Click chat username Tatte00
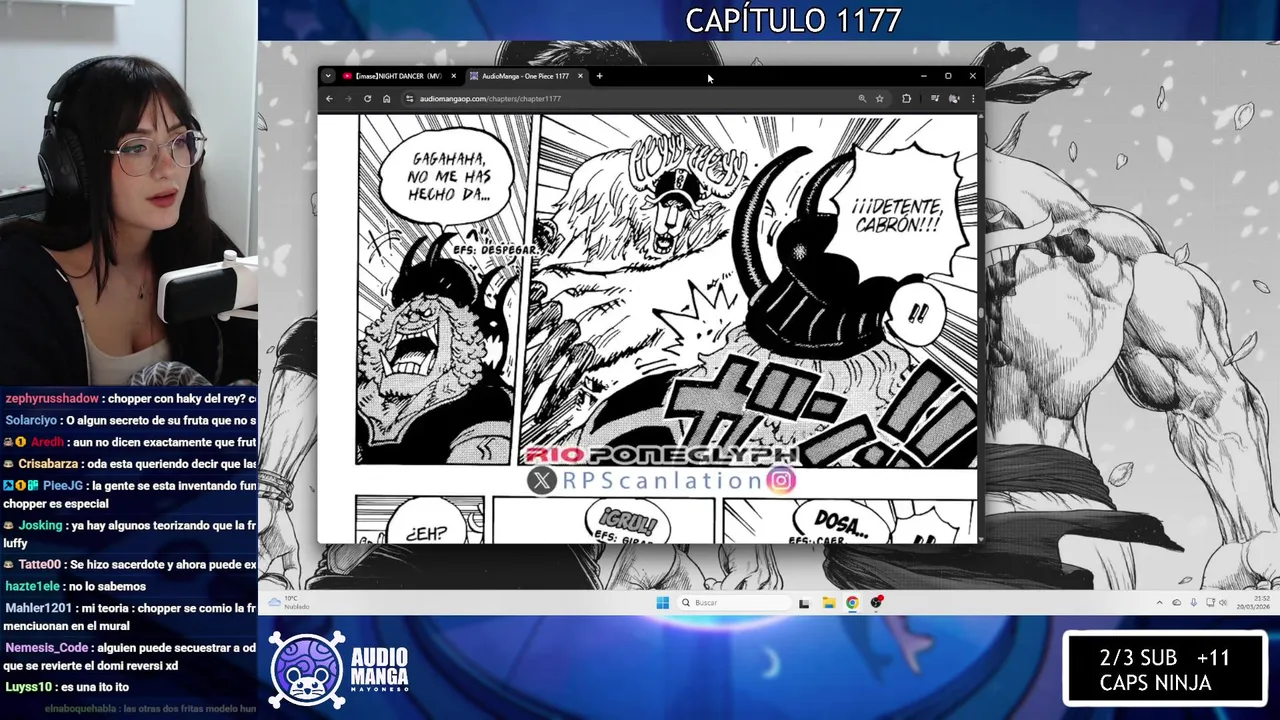Screen dimensions: 1280x720 39,565
